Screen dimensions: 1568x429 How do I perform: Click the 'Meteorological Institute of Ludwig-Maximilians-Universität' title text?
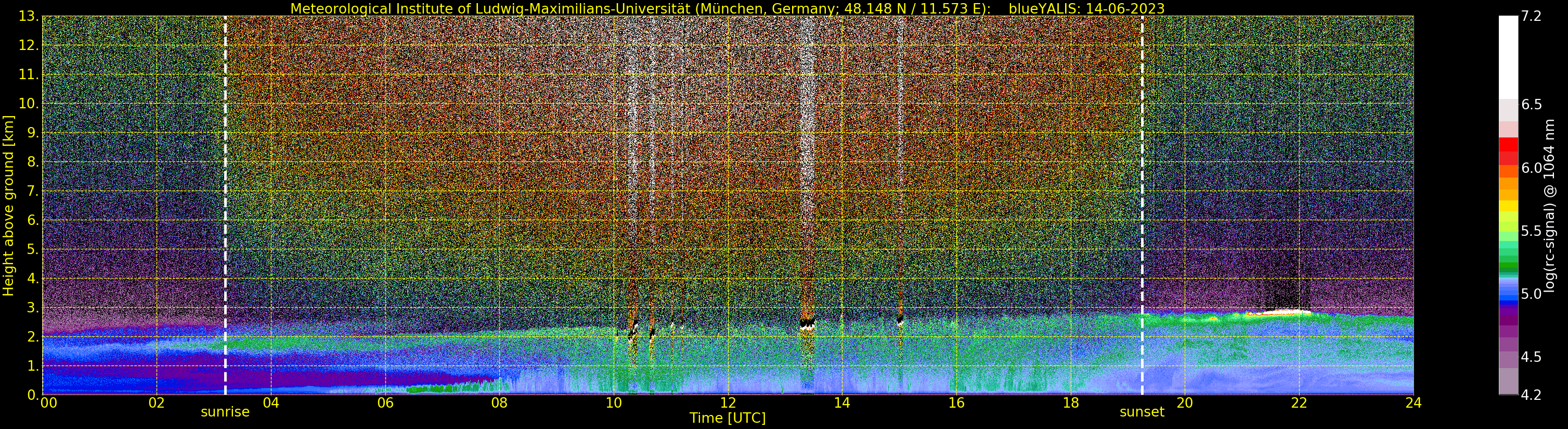[x=490, y=8]
